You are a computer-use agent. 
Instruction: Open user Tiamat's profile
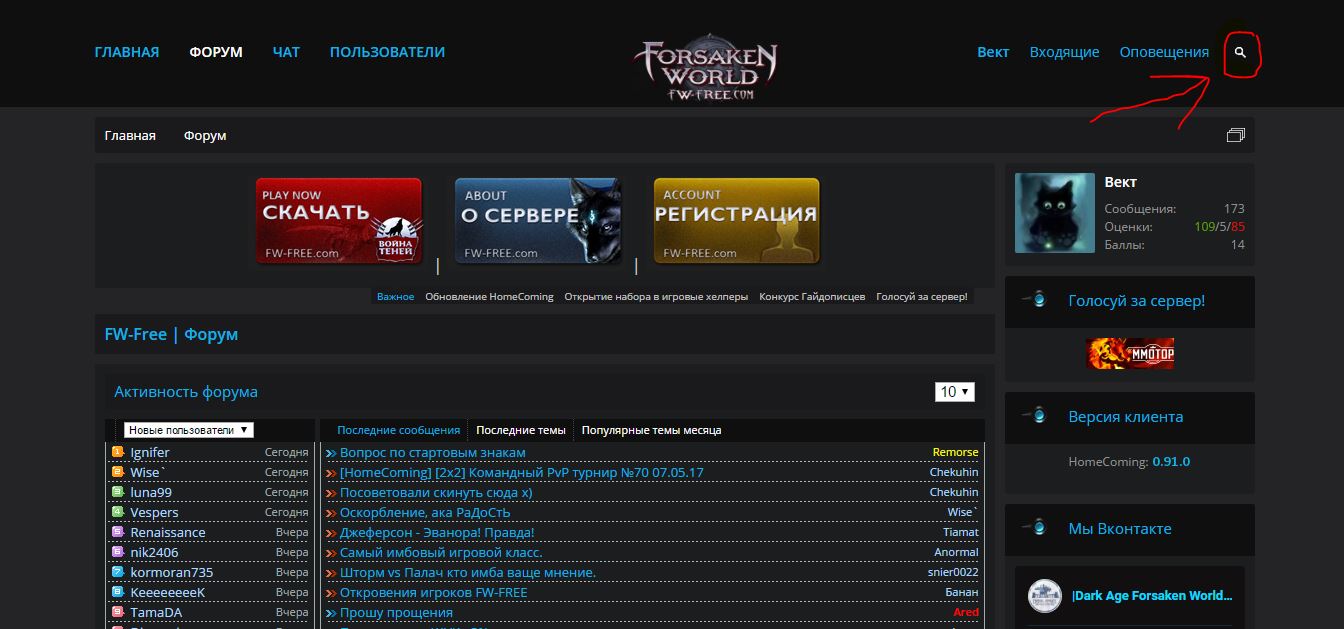[960, 532]
